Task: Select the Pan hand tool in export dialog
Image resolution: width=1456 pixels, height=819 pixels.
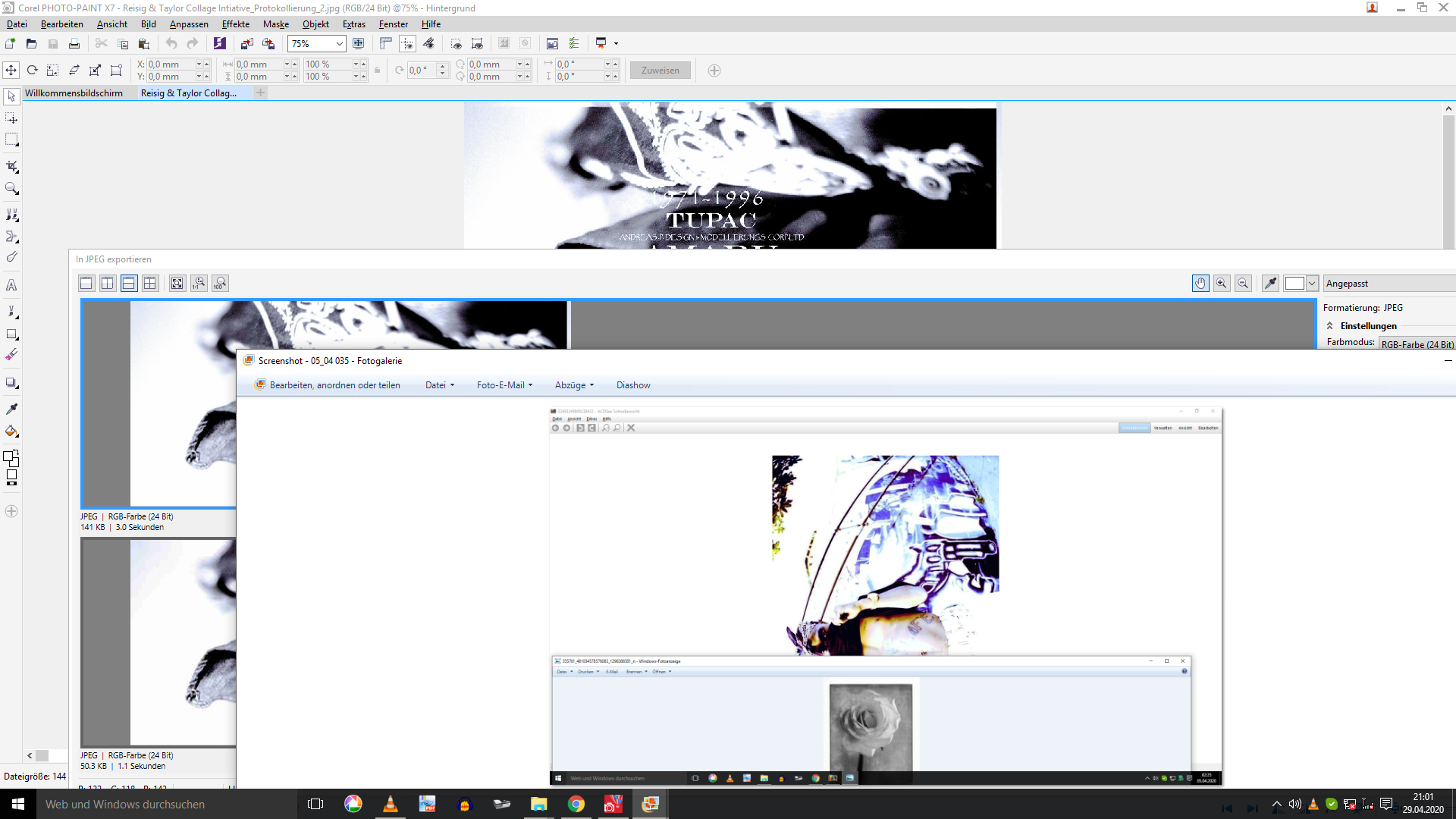Action: pos(1200,283)
